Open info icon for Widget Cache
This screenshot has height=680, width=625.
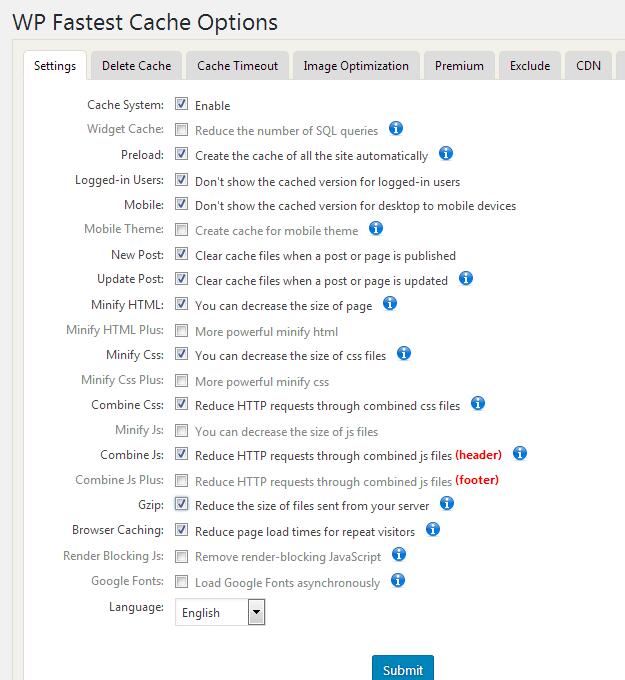click(396, 128)
